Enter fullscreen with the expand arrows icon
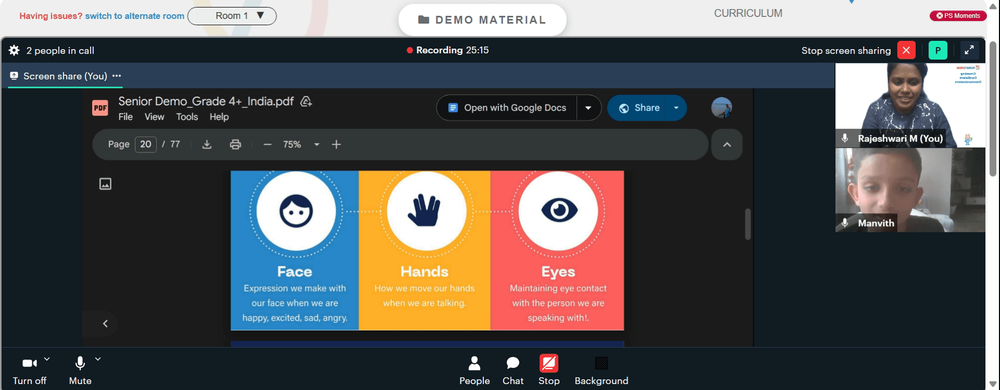1000x390 pixels. tap(969, 50)
